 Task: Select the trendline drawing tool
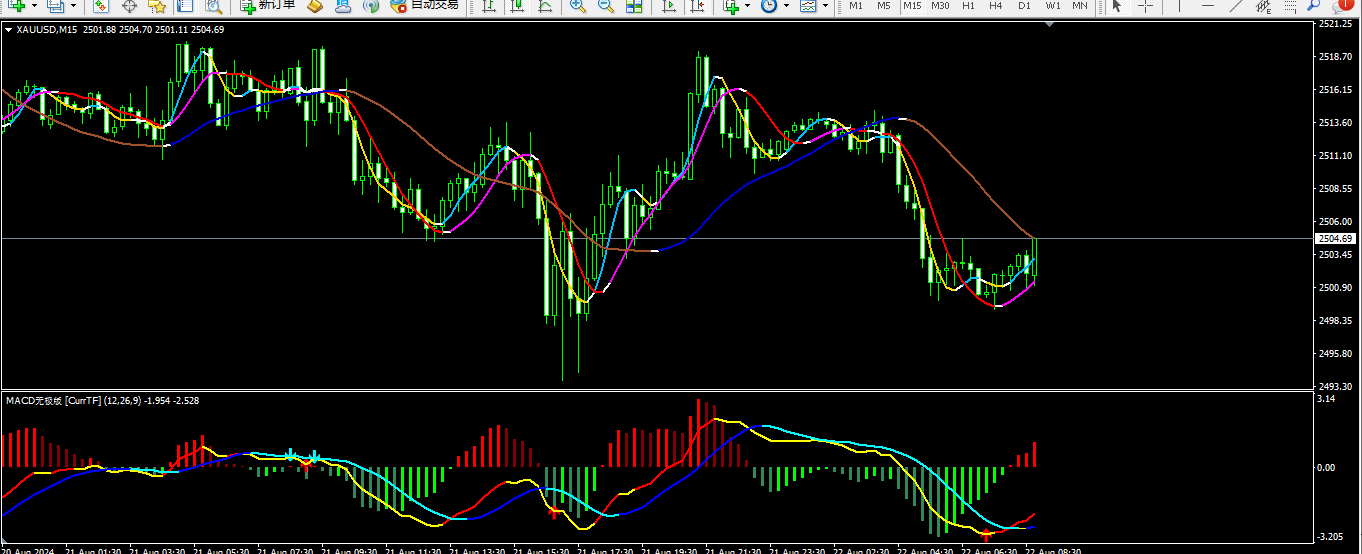tap(1236, 6)
